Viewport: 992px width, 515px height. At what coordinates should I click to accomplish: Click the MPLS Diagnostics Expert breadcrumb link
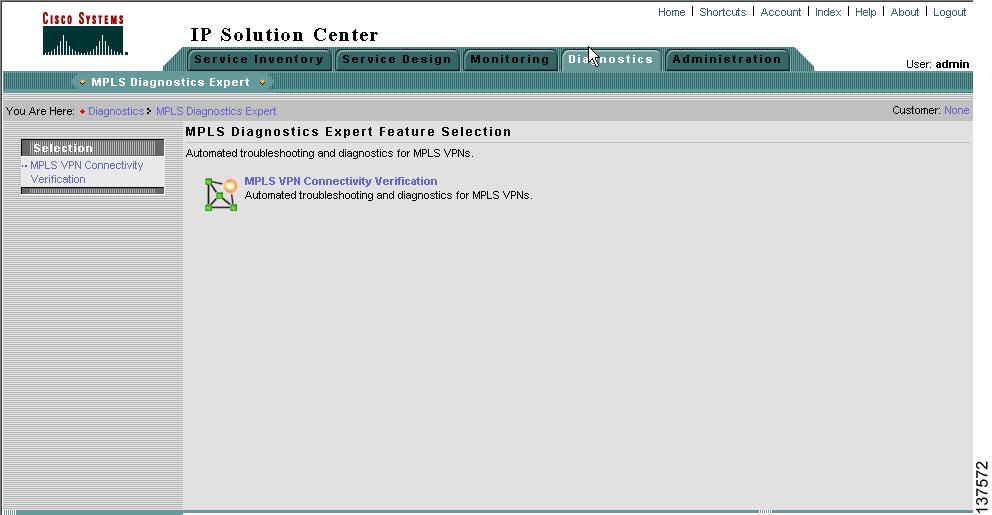coord(216,111)
